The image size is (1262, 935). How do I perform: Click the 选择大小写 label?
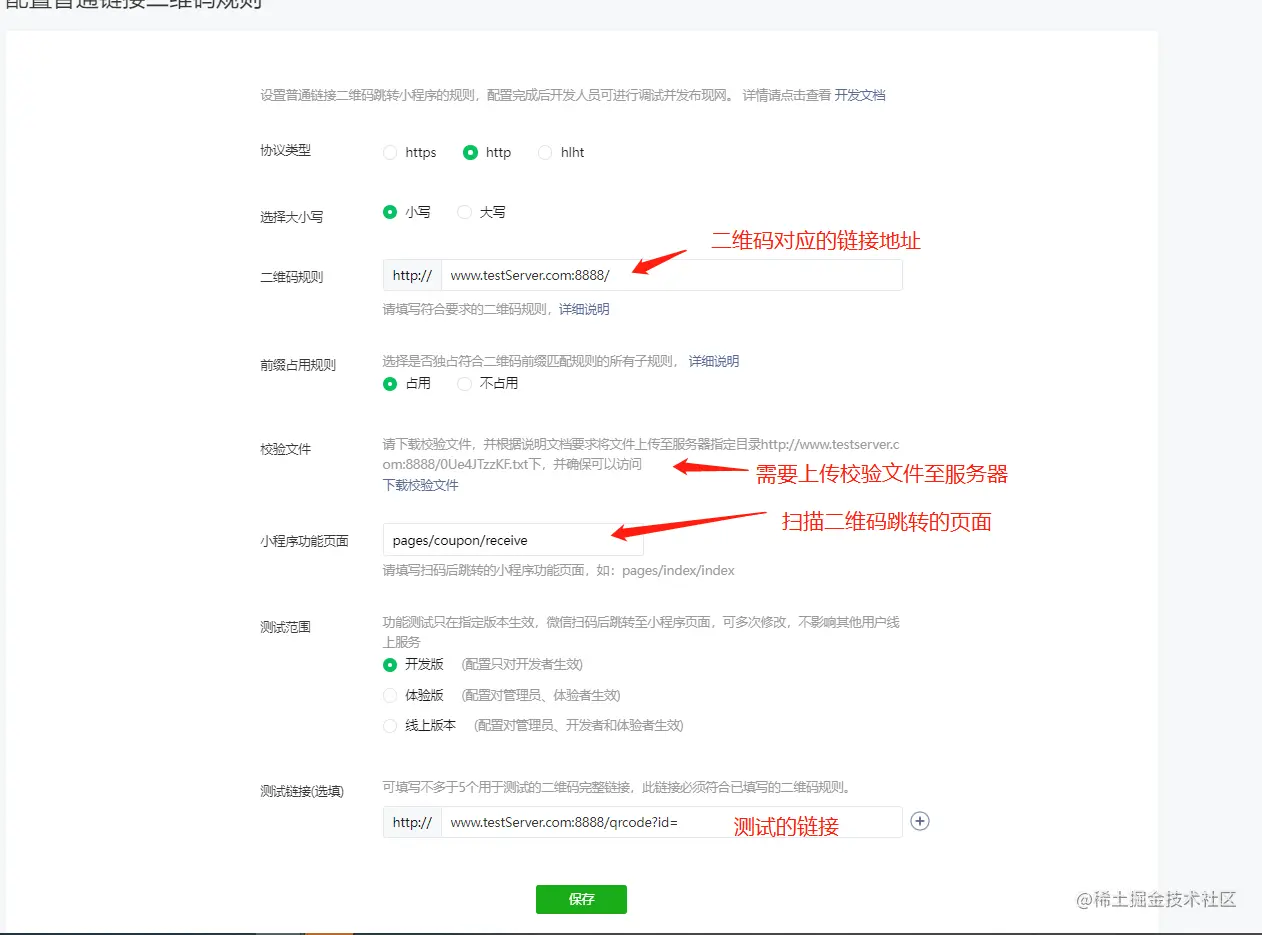point(292,216)
